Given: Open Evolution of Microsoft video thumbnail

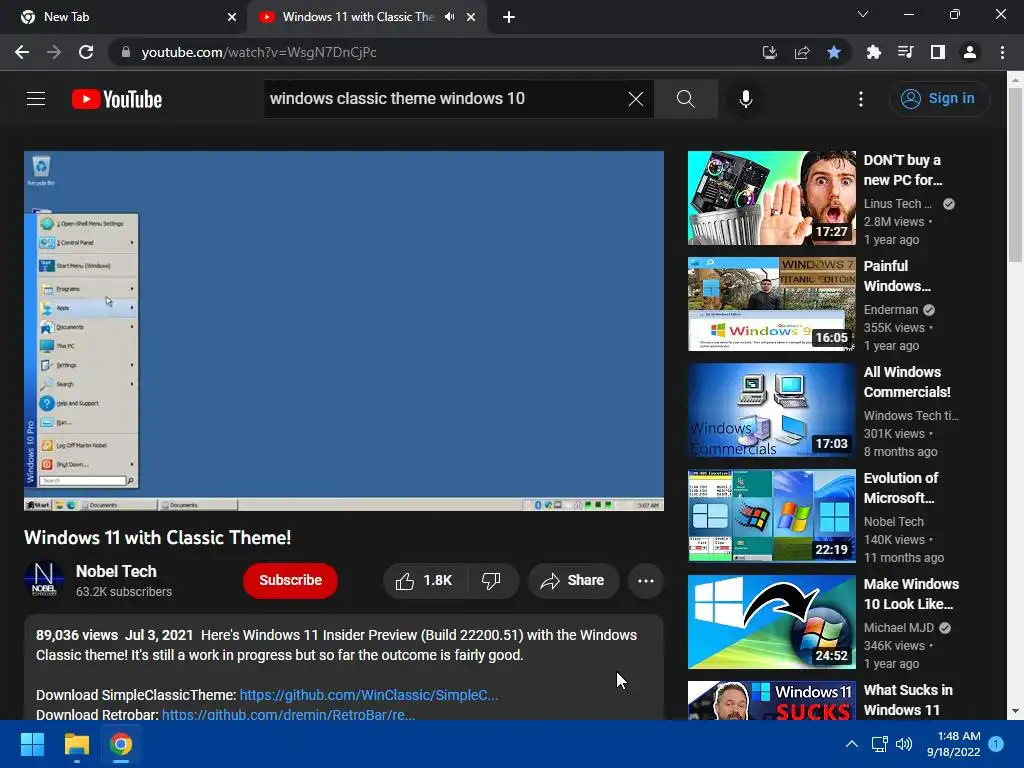Looking at the screenshot, I should coord(771,516).
